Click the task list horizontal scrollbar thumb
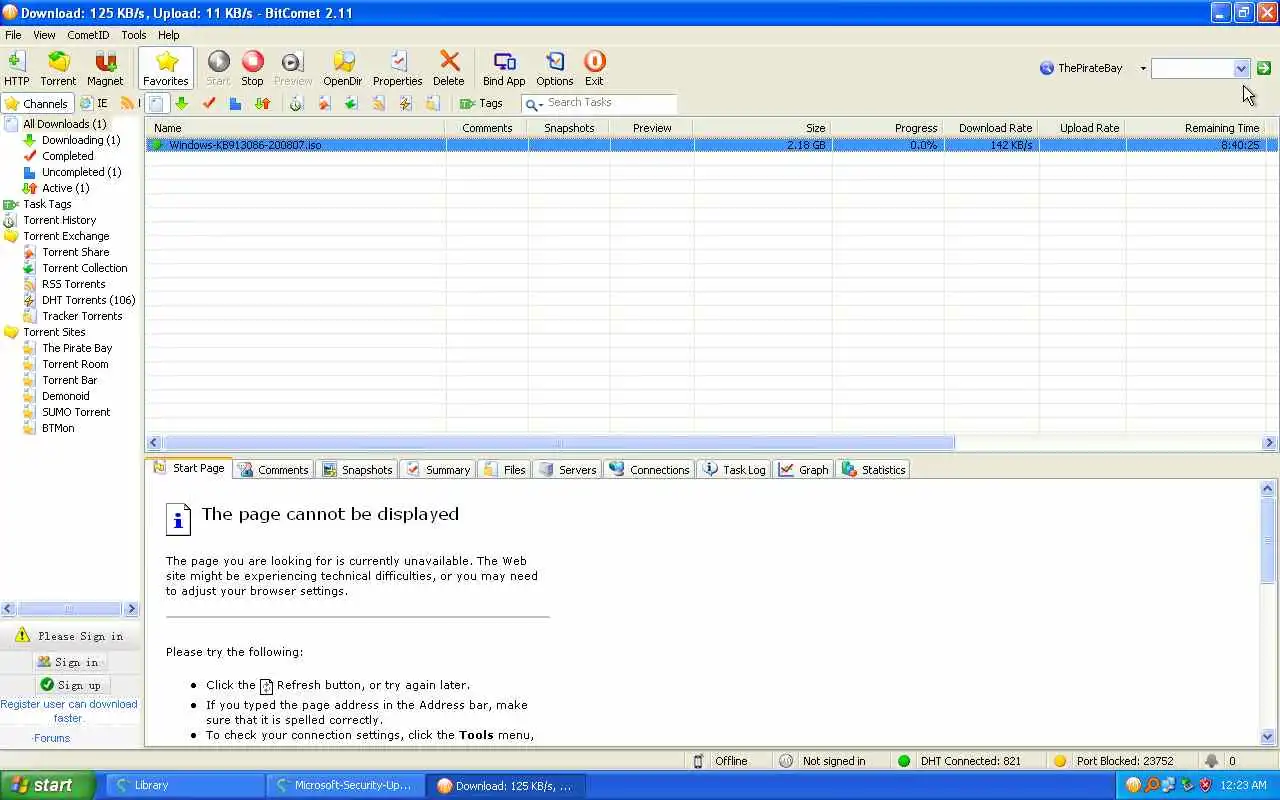Image resolution: width=1280 pixels, height=800 pixels. point(558,443)
